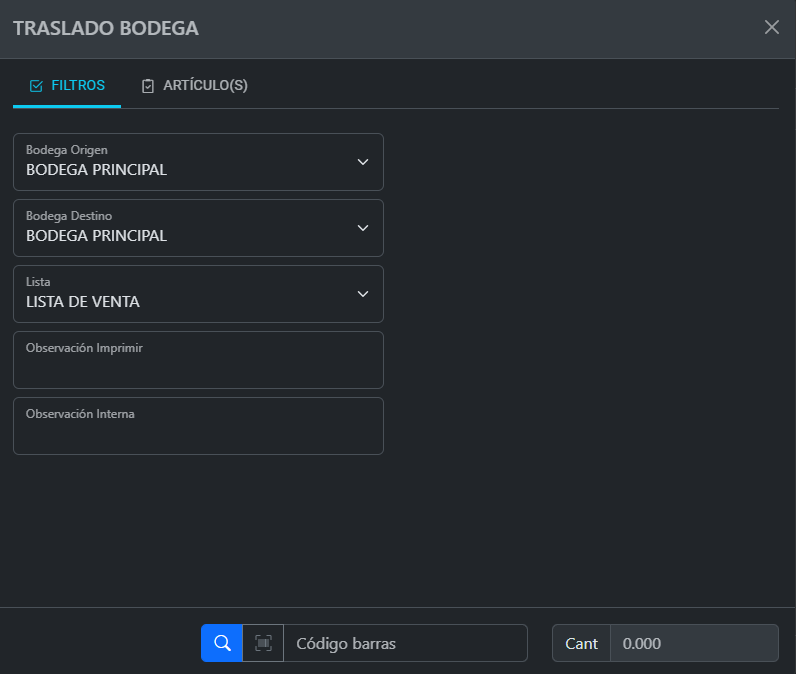Click the LISTA DE VENTA selection
The width and height of the screenshot is (796, 674).
83,302
